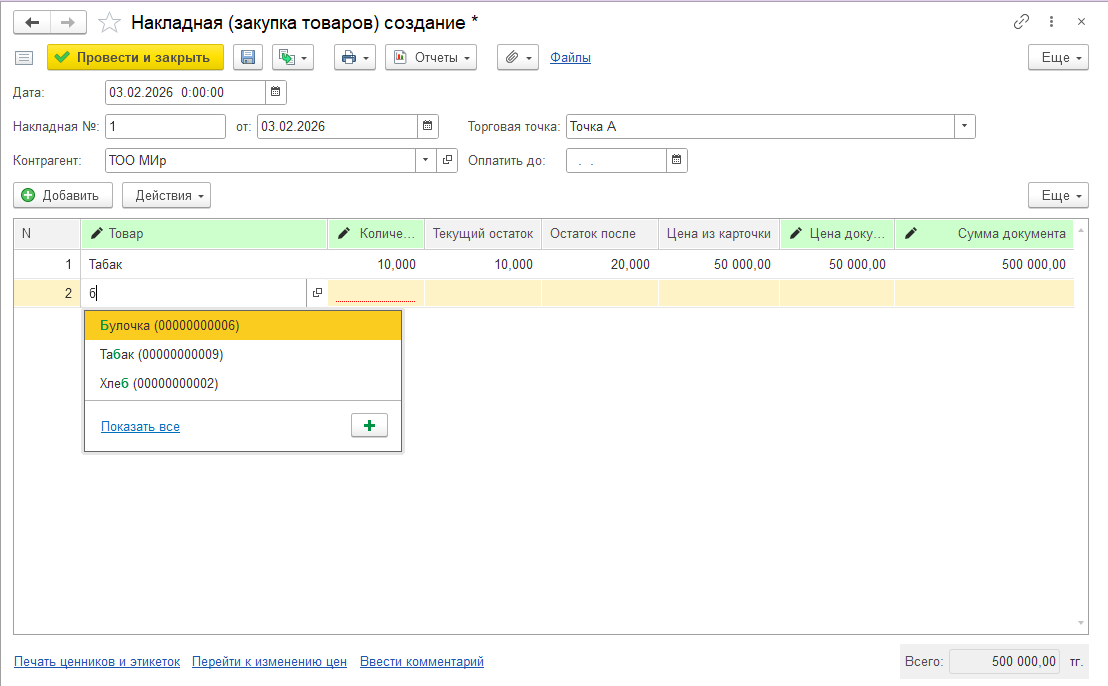
Task: Open the Действия menu
Action: click(166, 196)
